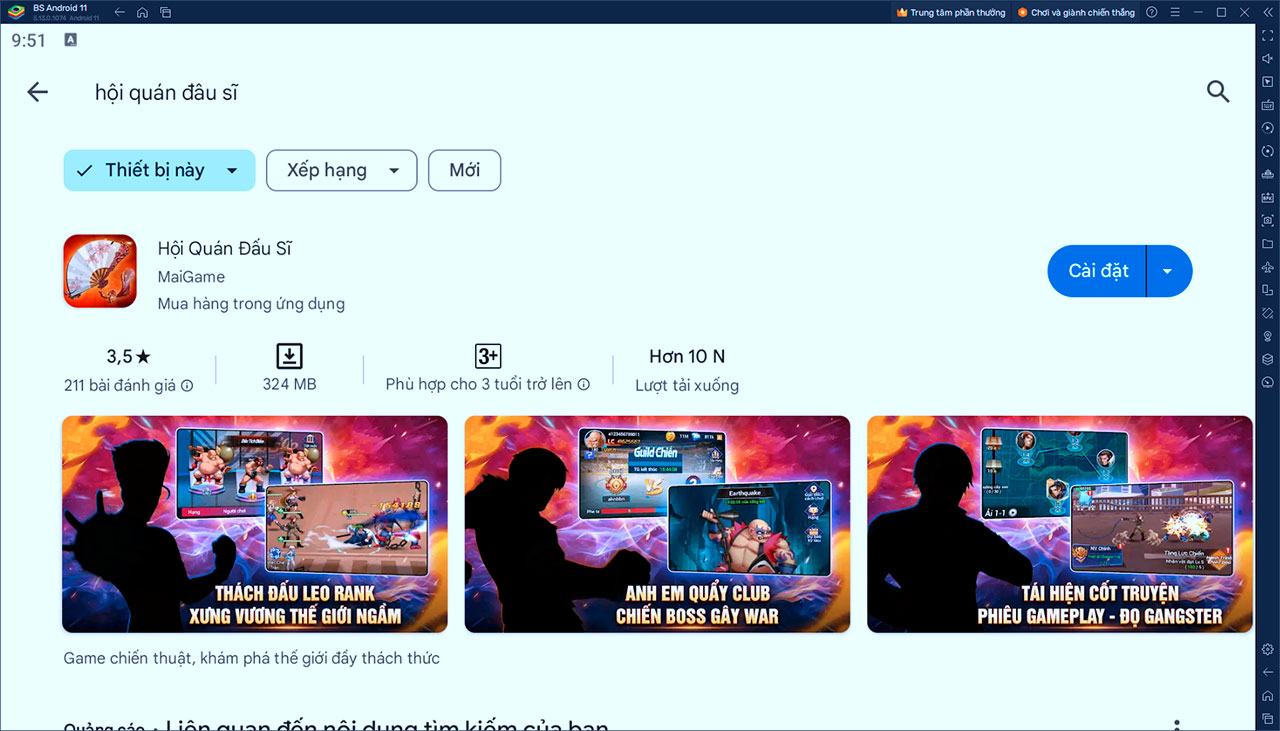The width and height of the screenshot is (1280, 731).
Task: Open rating info icon next to 211 bài đánh giá
Action: [187, 385]
